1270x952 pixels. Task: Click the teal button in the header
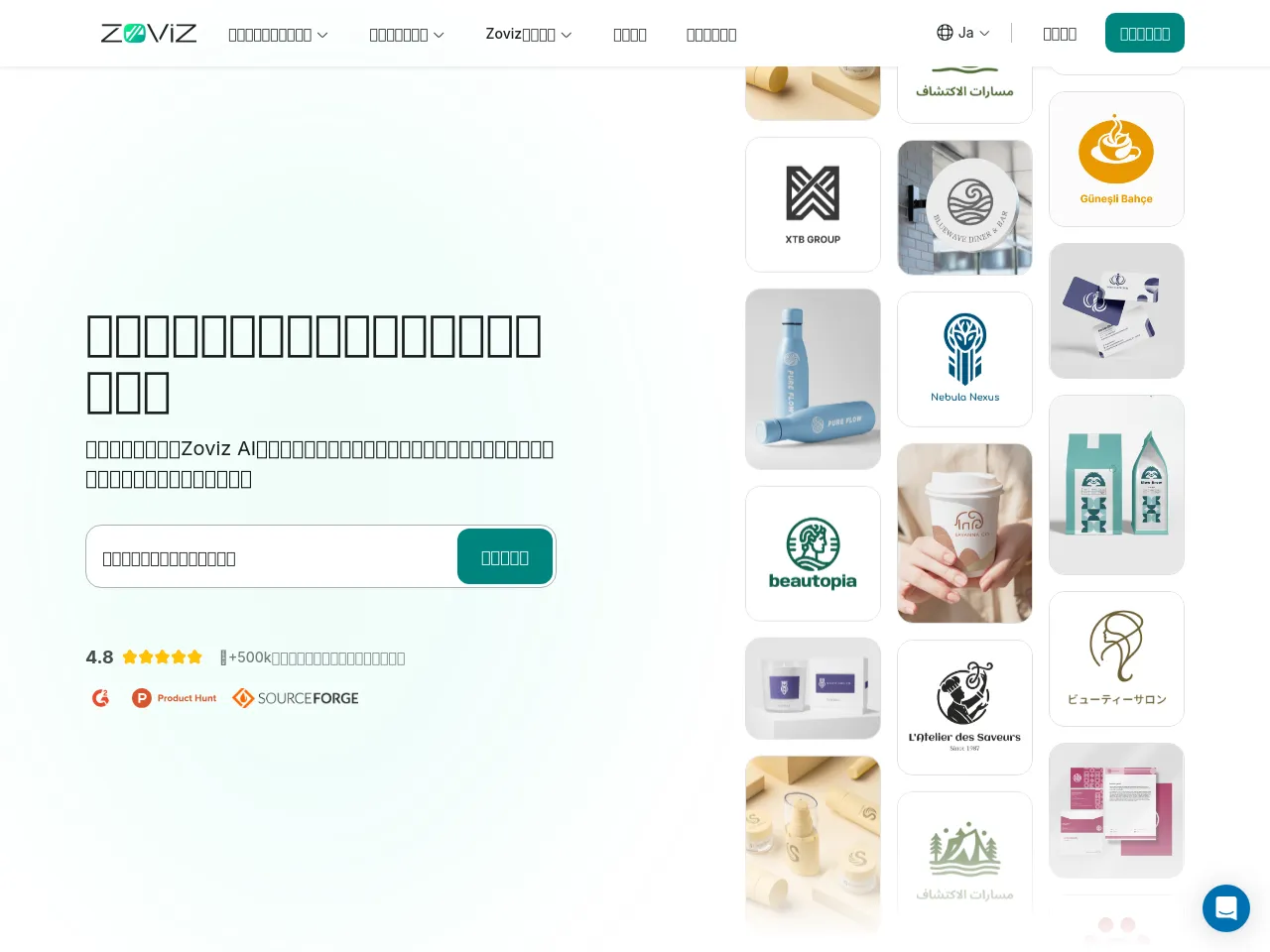tap(1145, 33)
